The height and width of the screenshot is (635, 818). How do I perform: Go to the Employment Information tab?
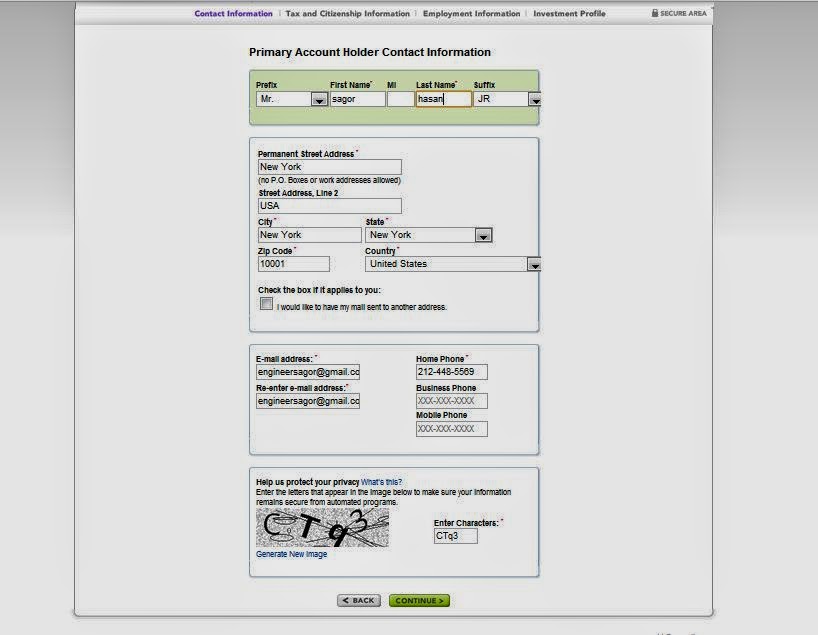(471, 14)
